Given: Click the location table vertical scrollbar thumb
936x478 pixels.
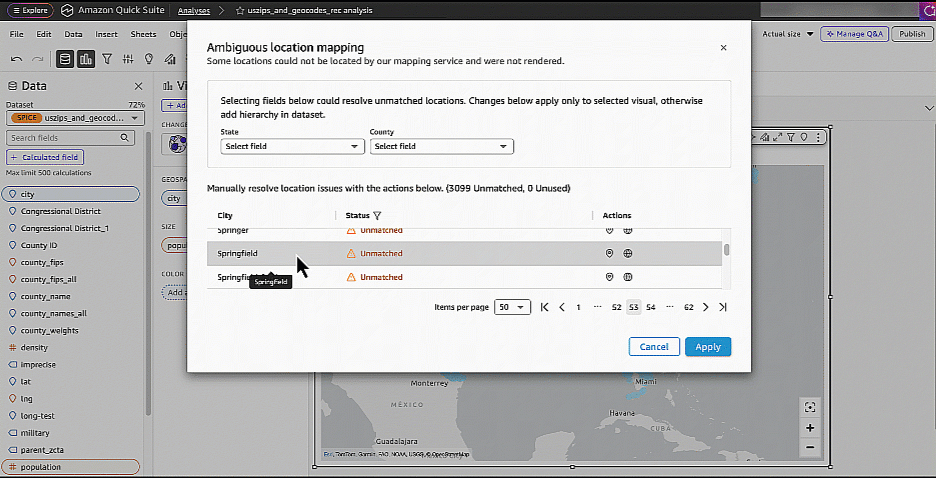Looking at the screenshot, I should coord(726,249).
